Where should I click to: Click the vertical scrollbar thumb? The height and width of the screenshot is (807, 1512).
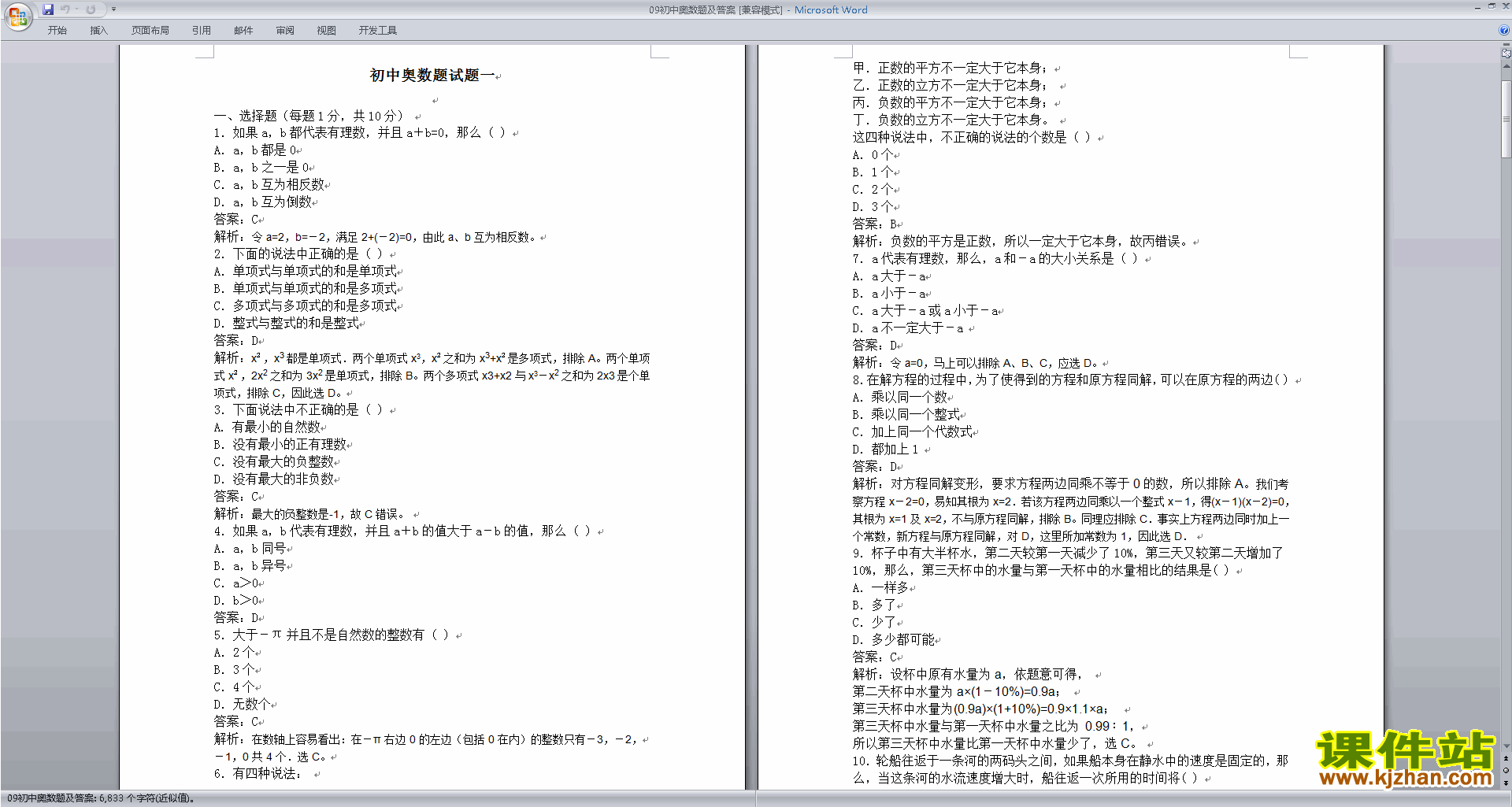coord(1506,118)
